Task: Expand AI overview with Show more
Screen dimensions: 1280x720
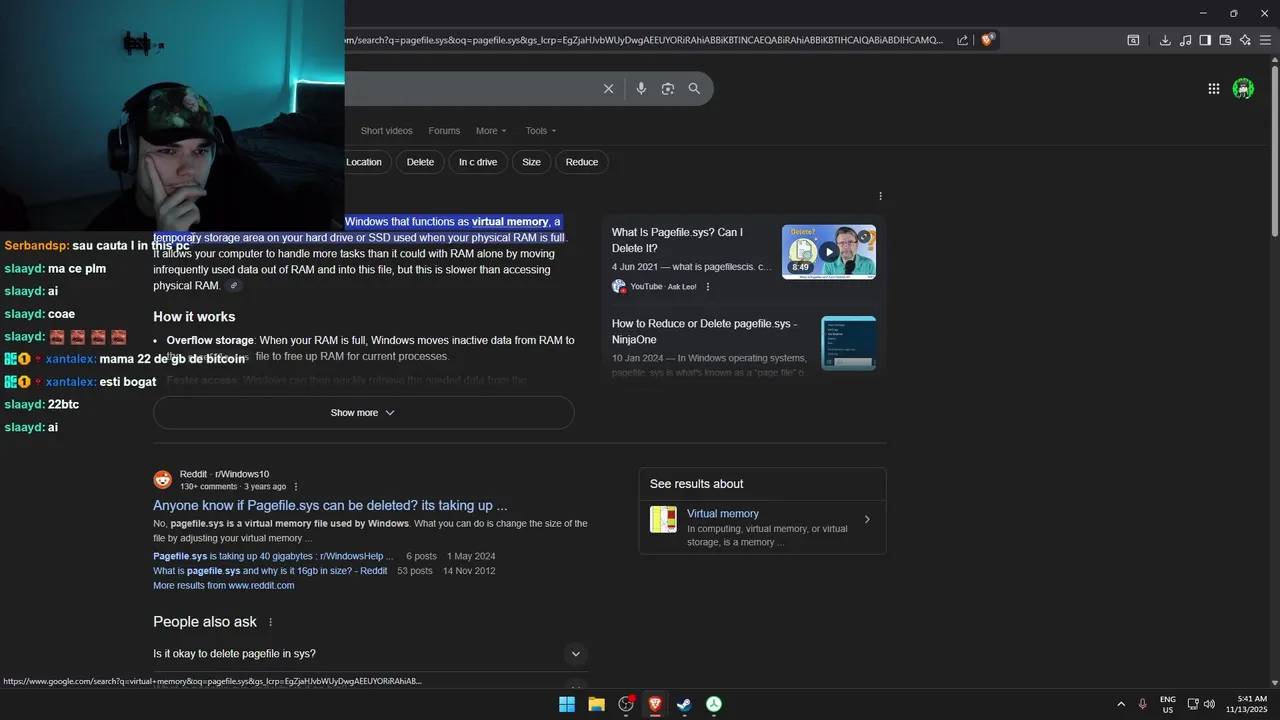Action: click(363, 413)
